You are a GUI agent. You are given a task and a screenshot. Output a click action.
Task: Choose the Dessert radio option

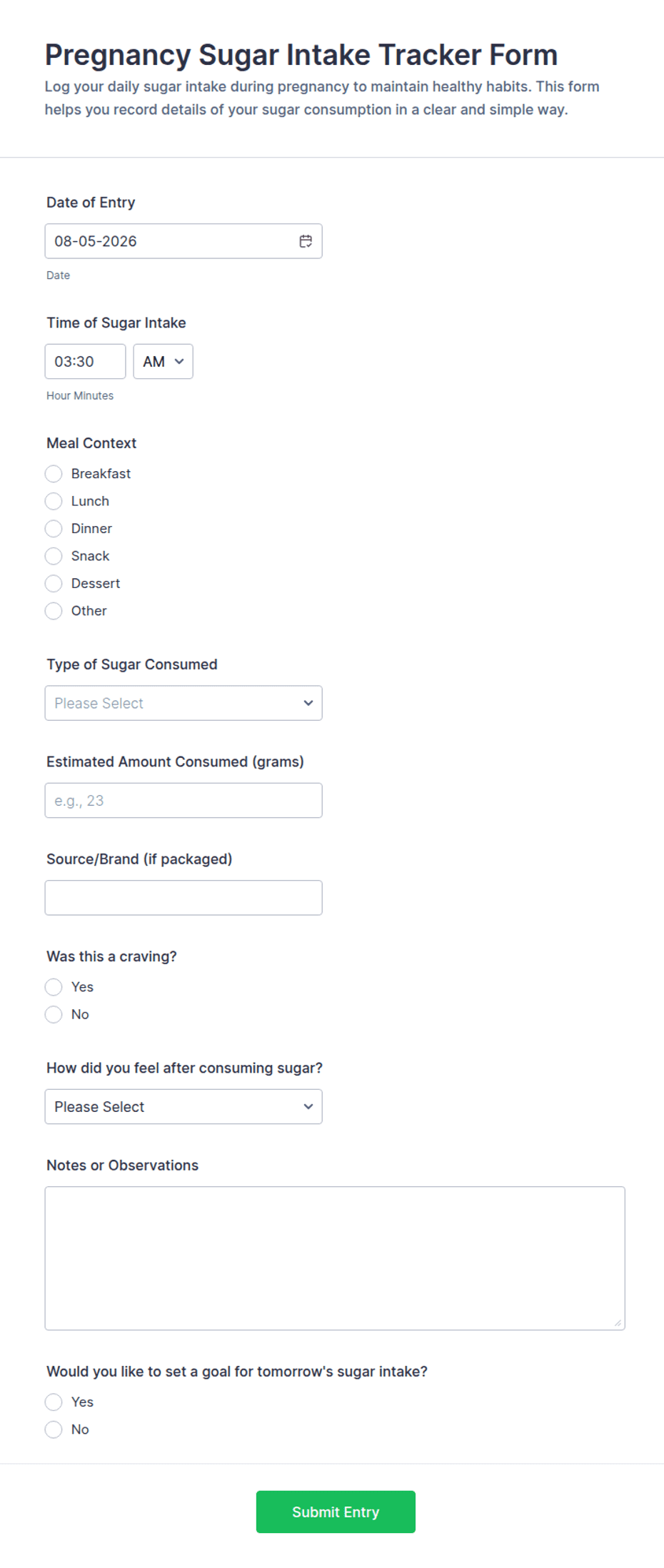[x=54, y=583]
